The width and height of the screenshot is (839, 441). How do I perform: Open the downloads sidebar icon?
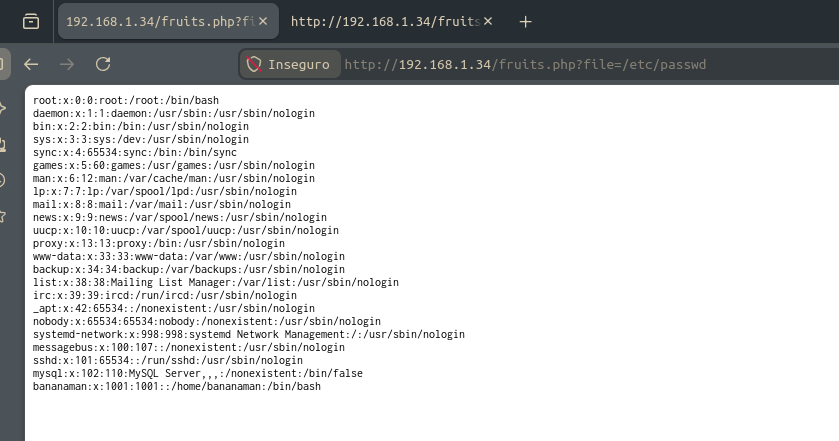pyautogui.click(x=2, y=145)
